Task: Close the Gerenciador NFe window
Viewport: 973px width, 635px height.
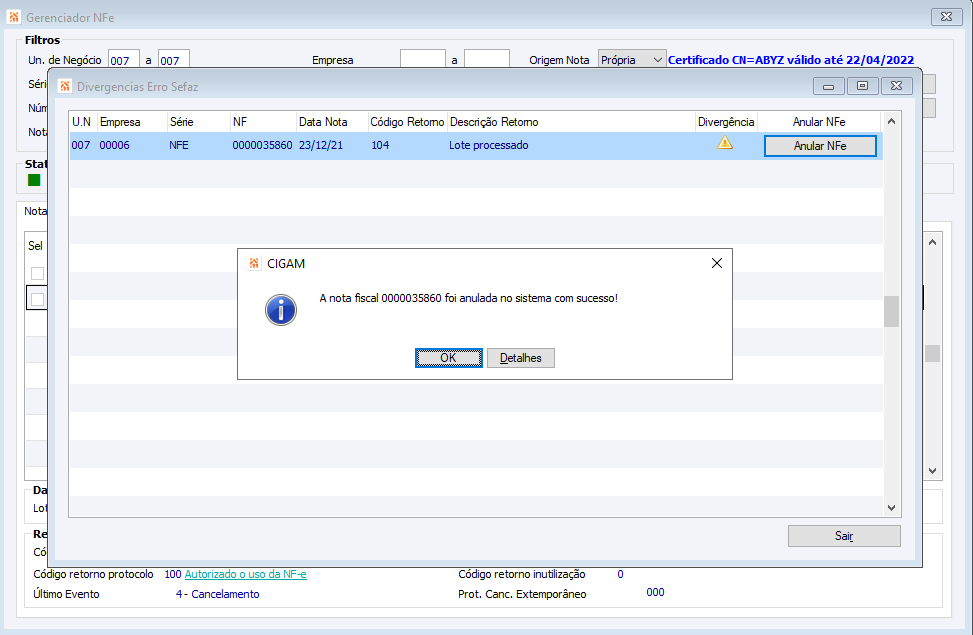Action: (946, 17)
